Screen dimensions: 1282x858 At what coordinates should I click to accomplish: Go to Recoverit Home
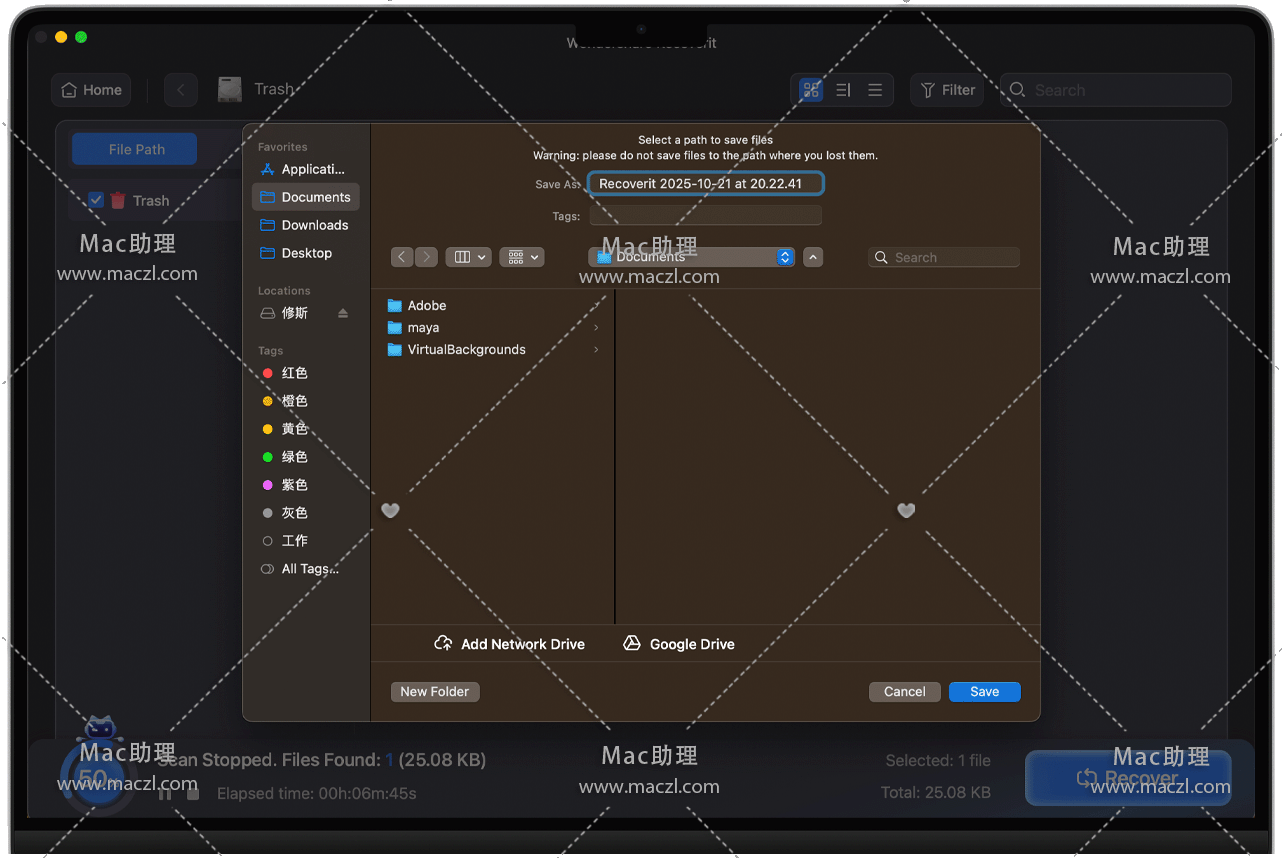coord(91,90)
